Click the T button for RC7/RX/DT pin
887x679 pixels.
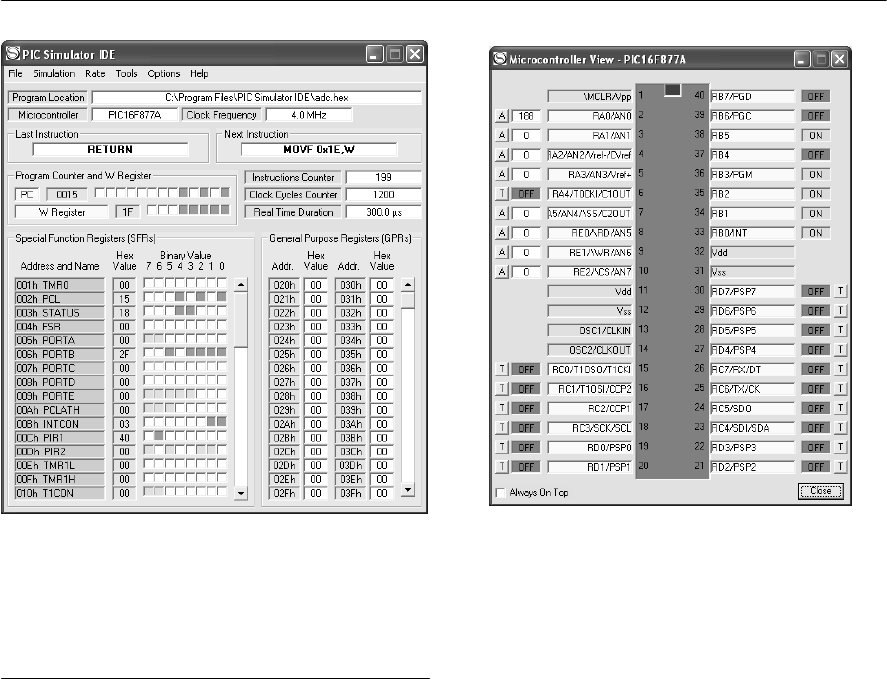(x=841, y=369)
